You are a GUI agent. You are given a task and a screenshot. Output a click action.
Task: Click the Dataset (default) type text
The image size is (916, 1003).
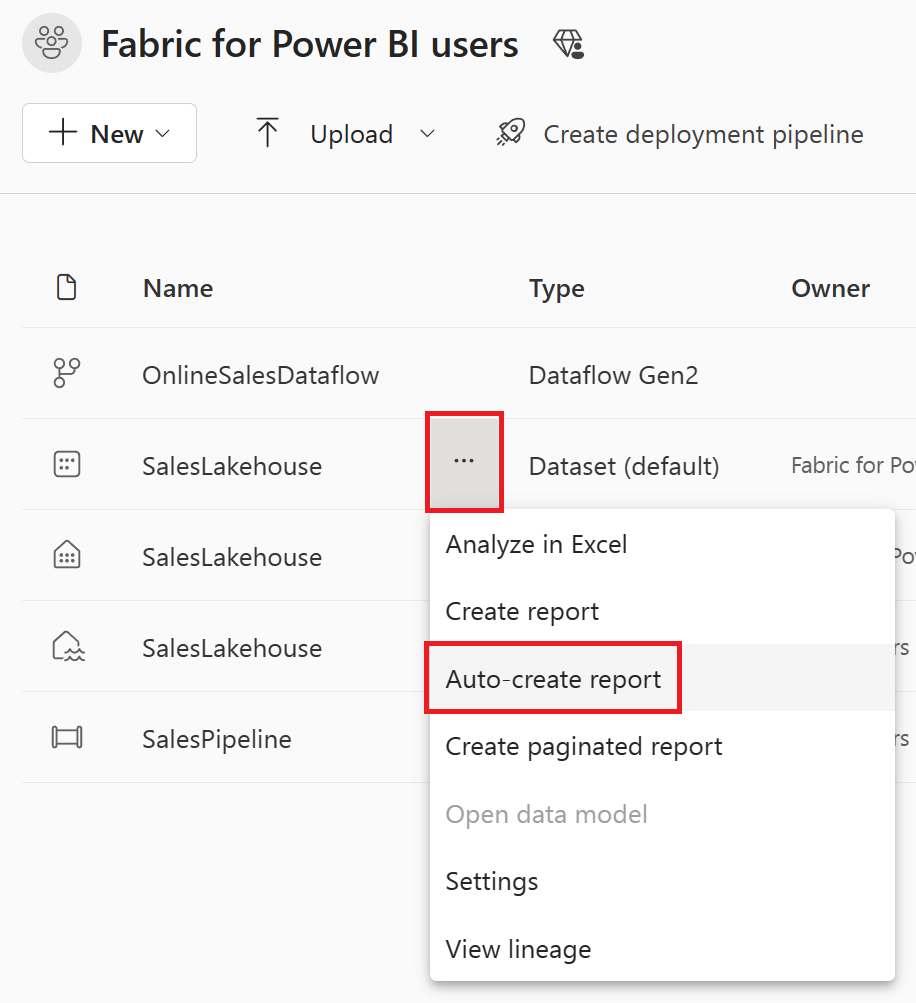click(624, 466)
